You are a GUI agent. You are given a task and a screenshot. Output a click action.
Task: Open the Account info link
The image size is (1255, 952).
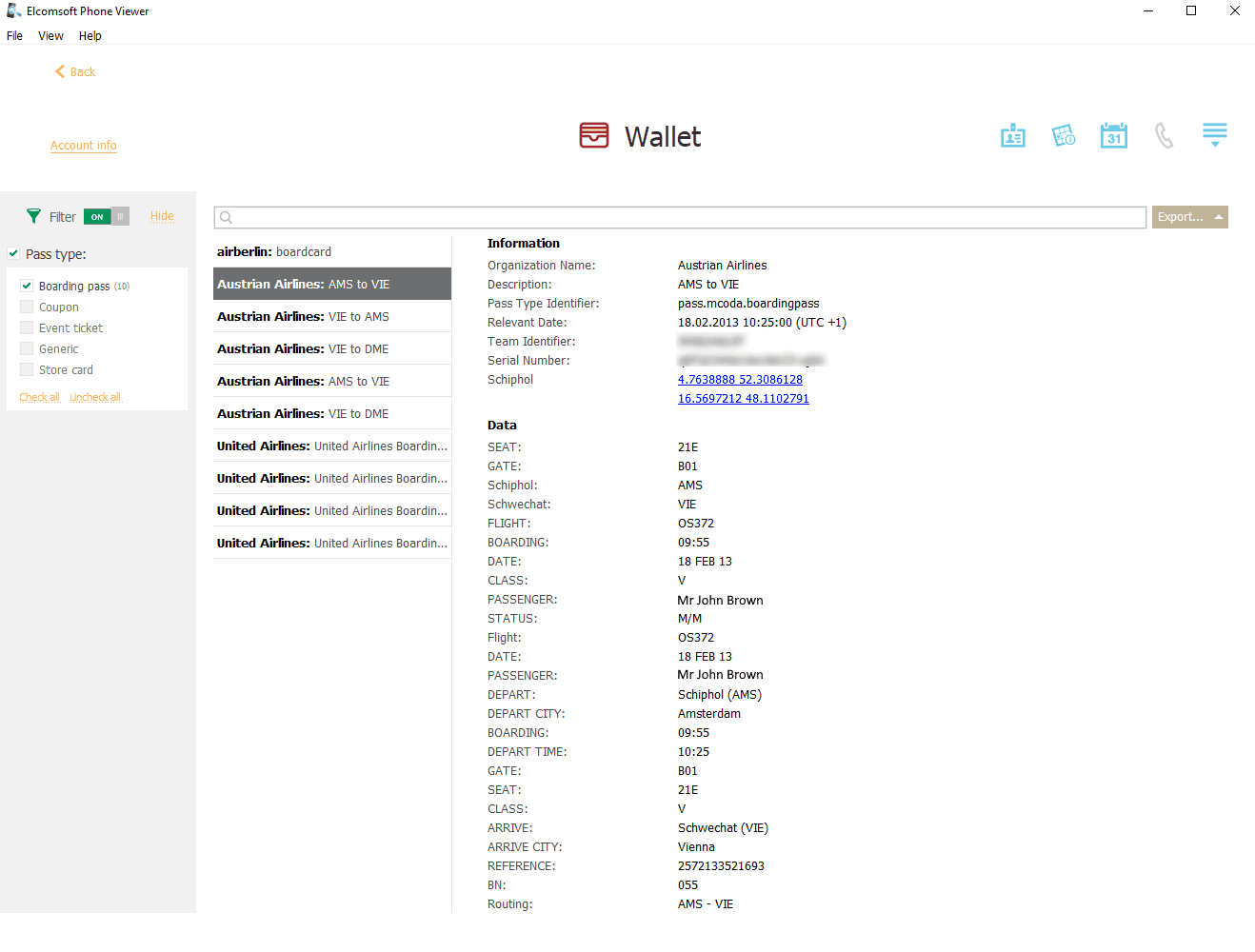pyautogui.click(x=84, y=146)
